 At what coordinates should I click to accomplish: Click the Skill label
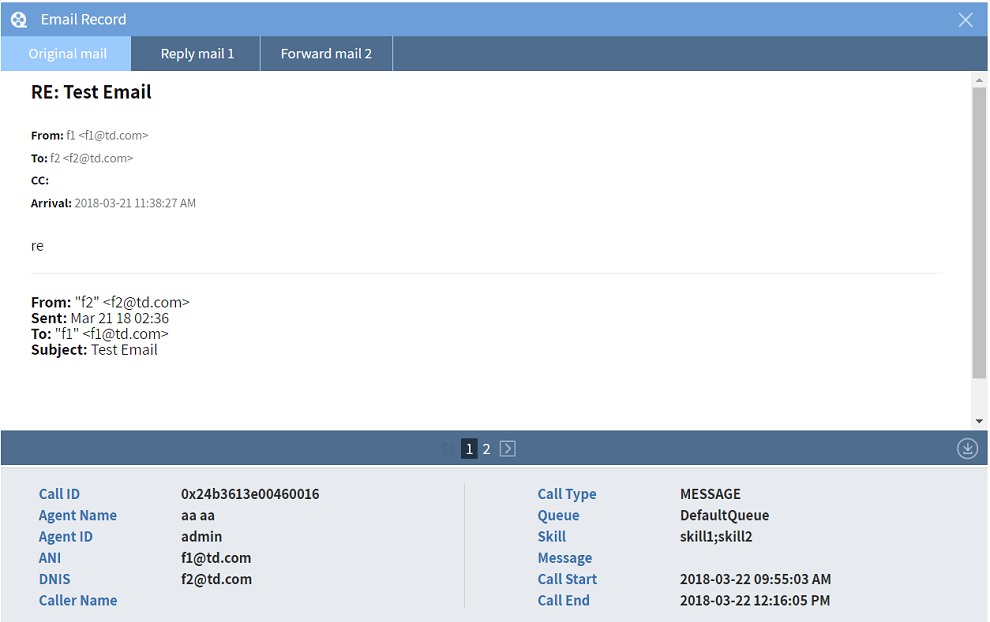point(551,536)
